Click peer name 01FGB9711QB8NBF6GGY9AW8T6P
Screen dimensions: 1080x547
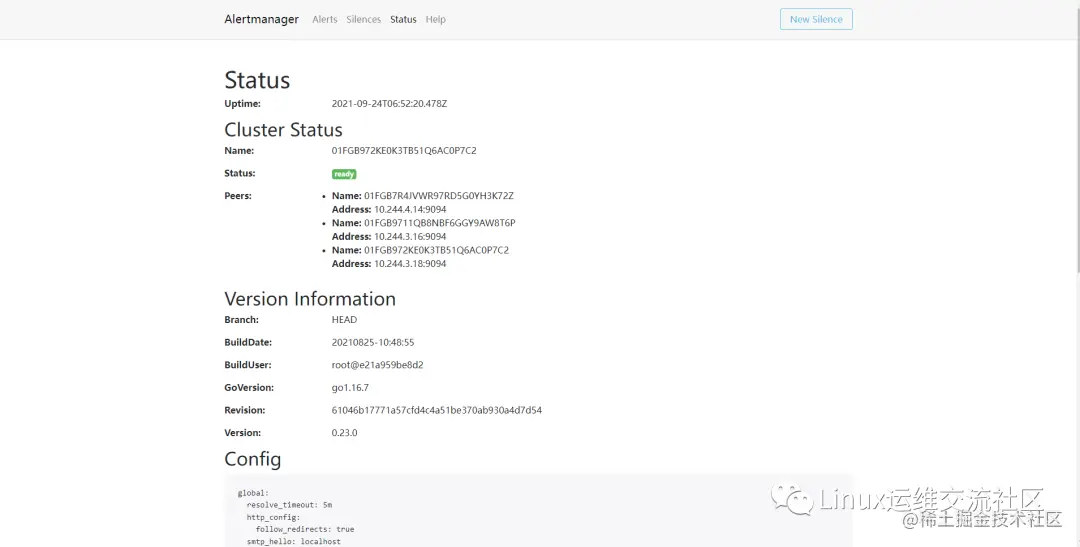click(439, 223)
